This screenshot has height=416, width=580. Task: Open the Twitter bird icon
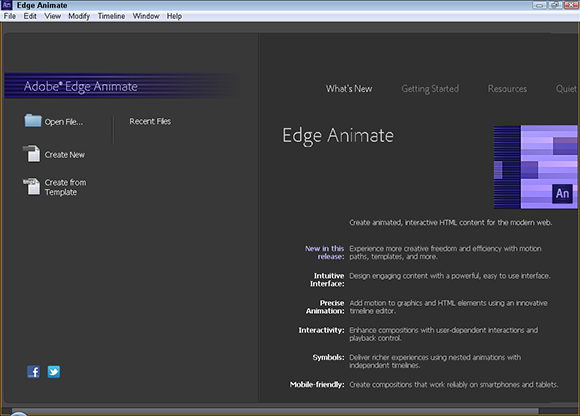[54, 372]
